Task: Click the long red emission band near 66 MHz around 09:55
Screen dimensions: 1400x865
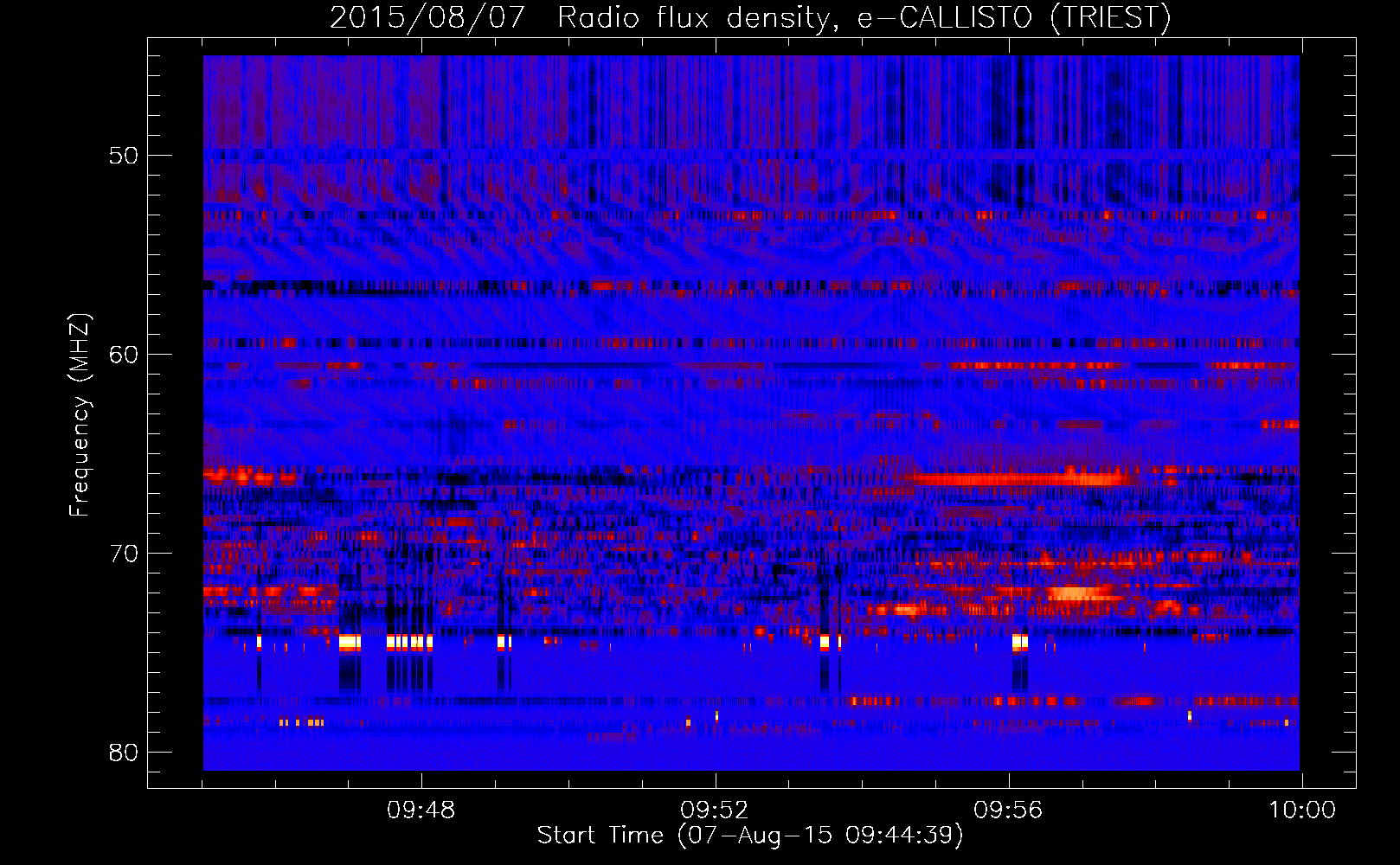Action: tap(1019, 478)
